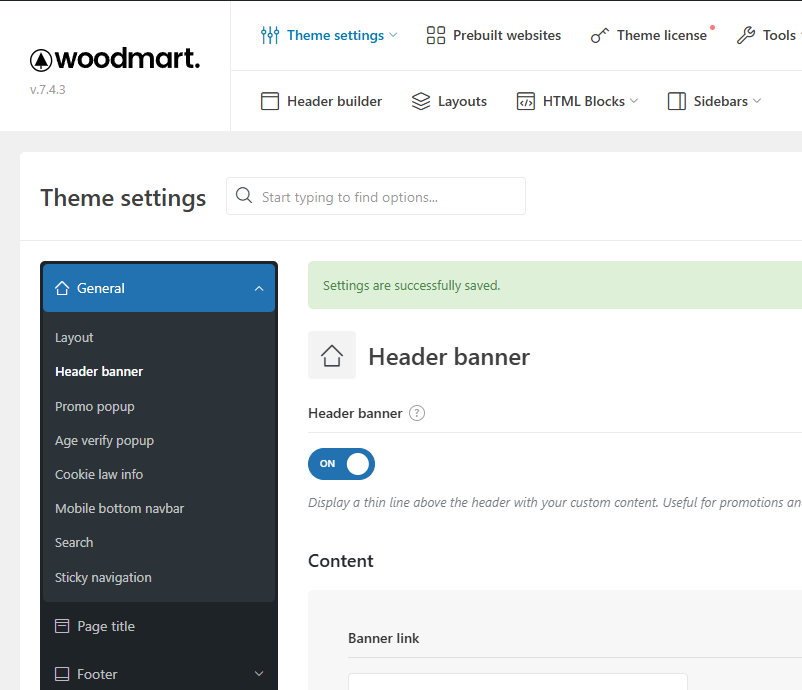Click the search magnifier icon

point(244,195)
